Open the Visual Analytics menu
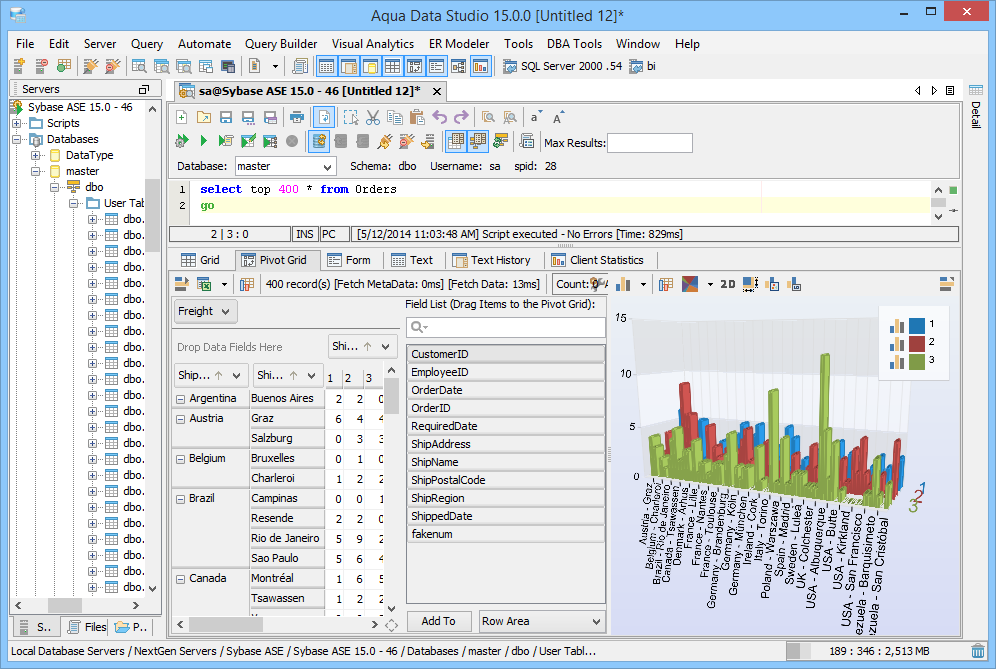This screenshot has width=996, height=669. click(x=372, y=44)
